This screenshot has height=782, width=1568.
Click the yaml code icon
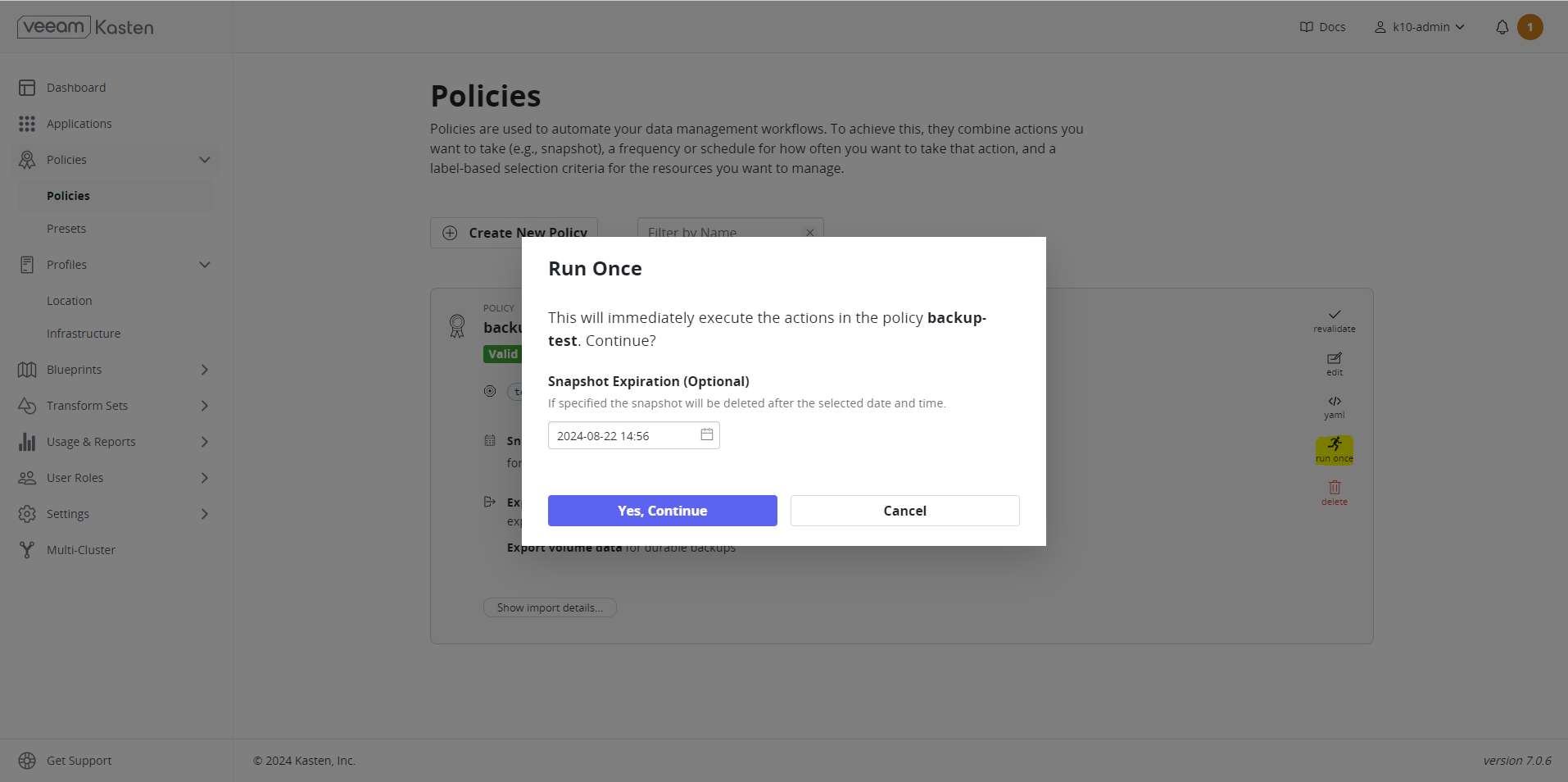click(x=1334, y=402)
